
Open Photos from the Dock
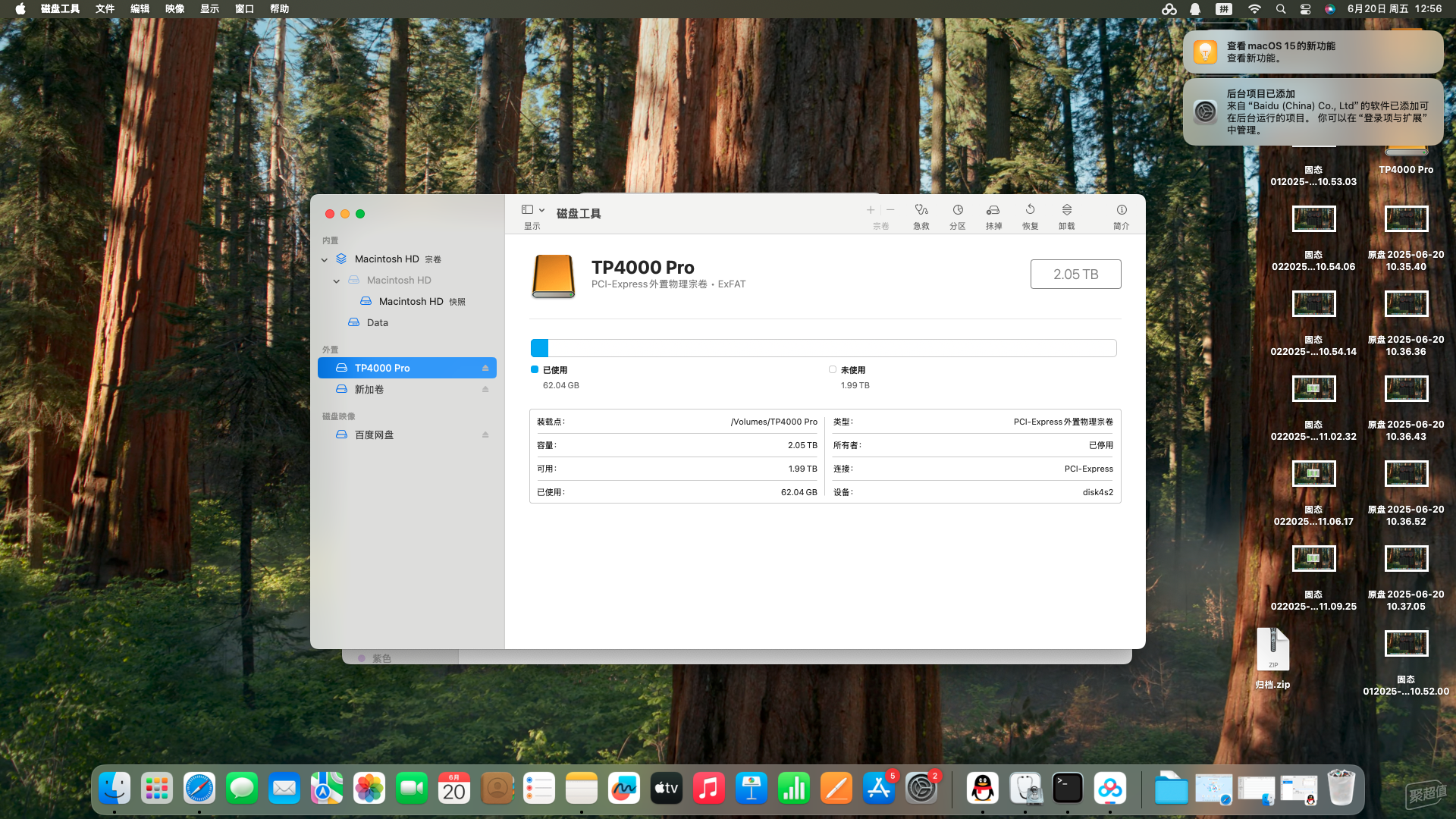coord(369,789)
